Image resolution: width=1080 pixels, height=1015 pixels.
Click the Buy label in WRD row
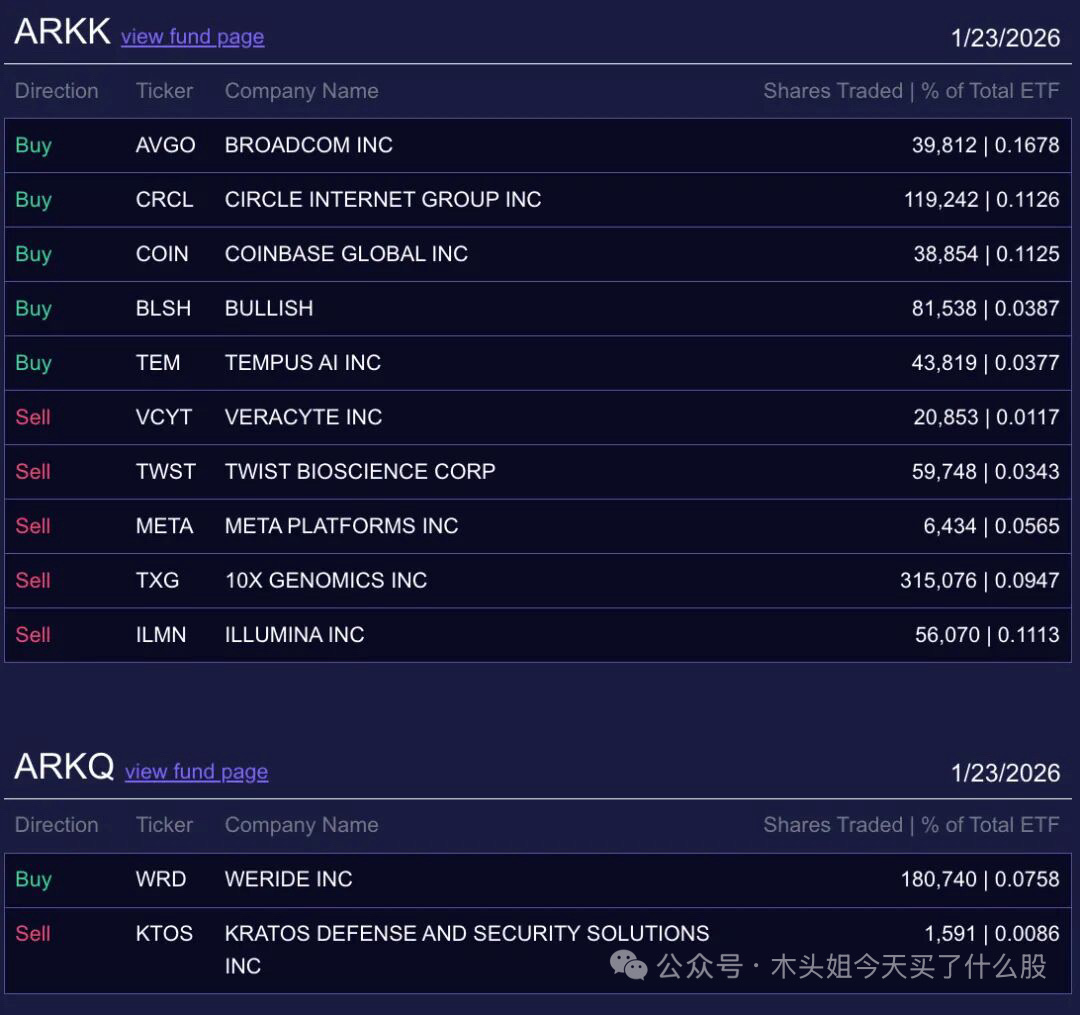pyautogui.click(x=34, y=880)
